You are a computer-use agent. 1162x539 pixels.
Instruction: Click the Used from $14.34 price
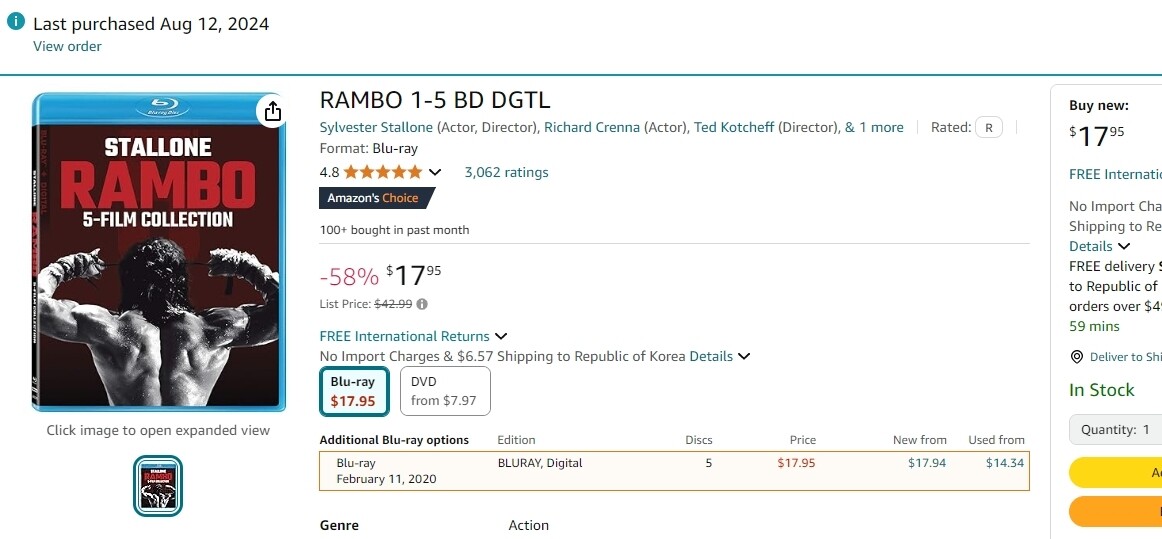click(1004, 463)
